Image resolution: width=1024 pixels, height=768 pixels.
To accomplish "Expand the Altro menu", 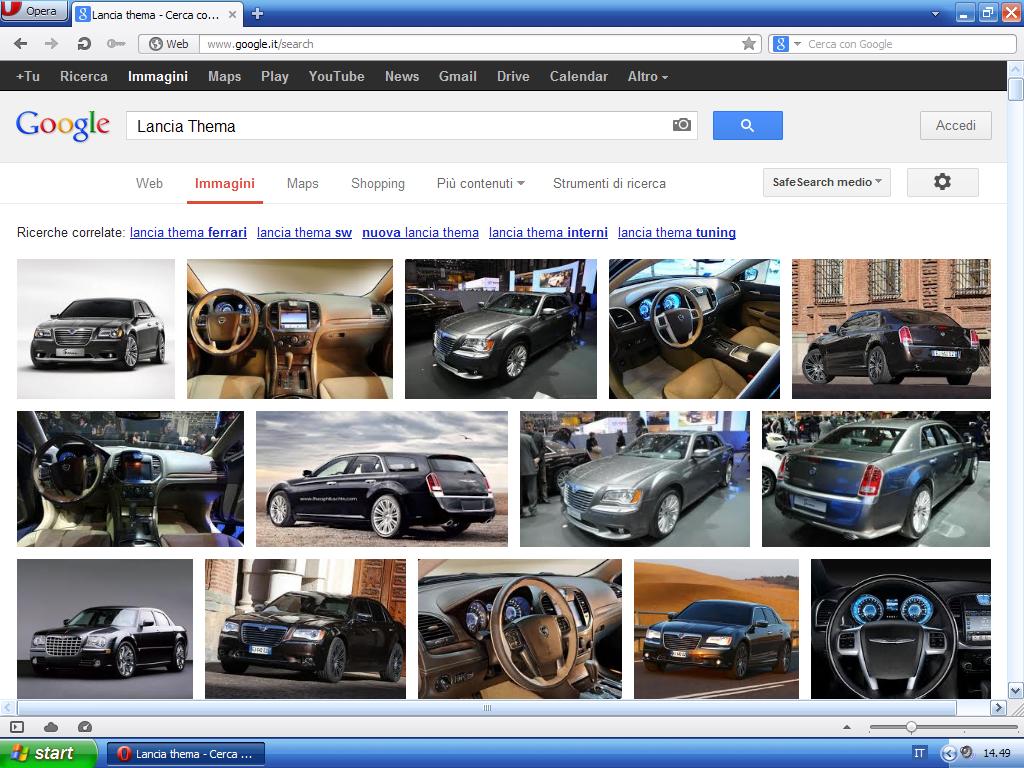I will (647, 76).
